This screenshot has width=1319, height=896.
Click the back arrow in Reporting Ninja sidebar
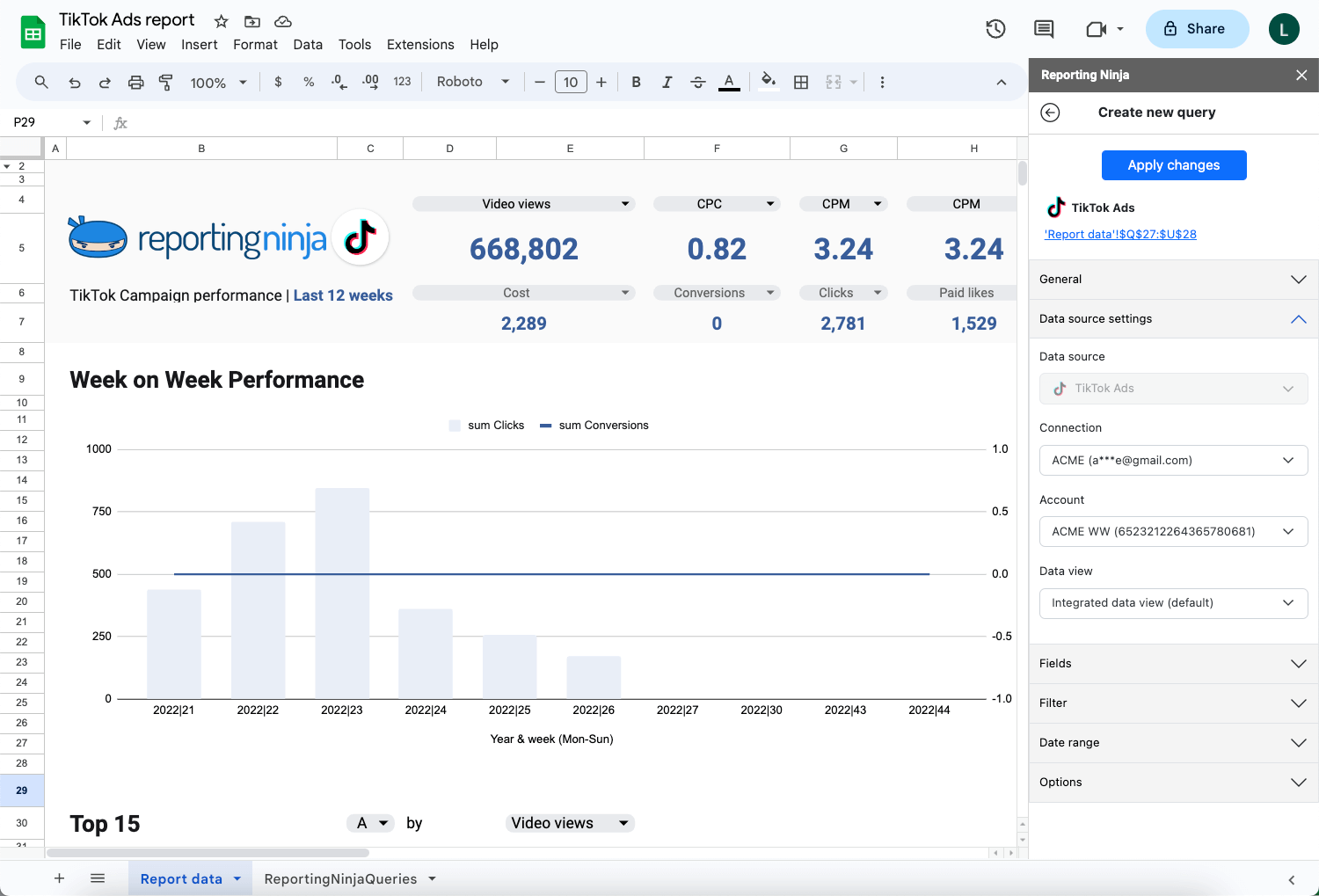coord(1050,113)
